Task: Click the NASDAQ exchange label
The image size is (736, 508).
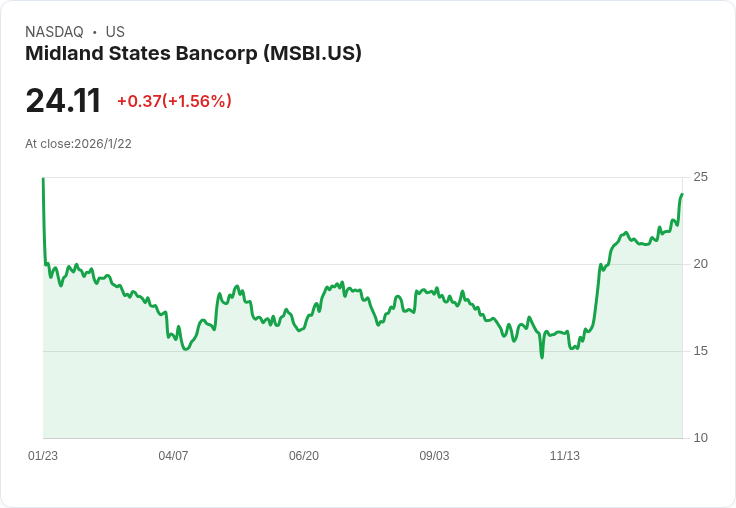Action: 54,32
